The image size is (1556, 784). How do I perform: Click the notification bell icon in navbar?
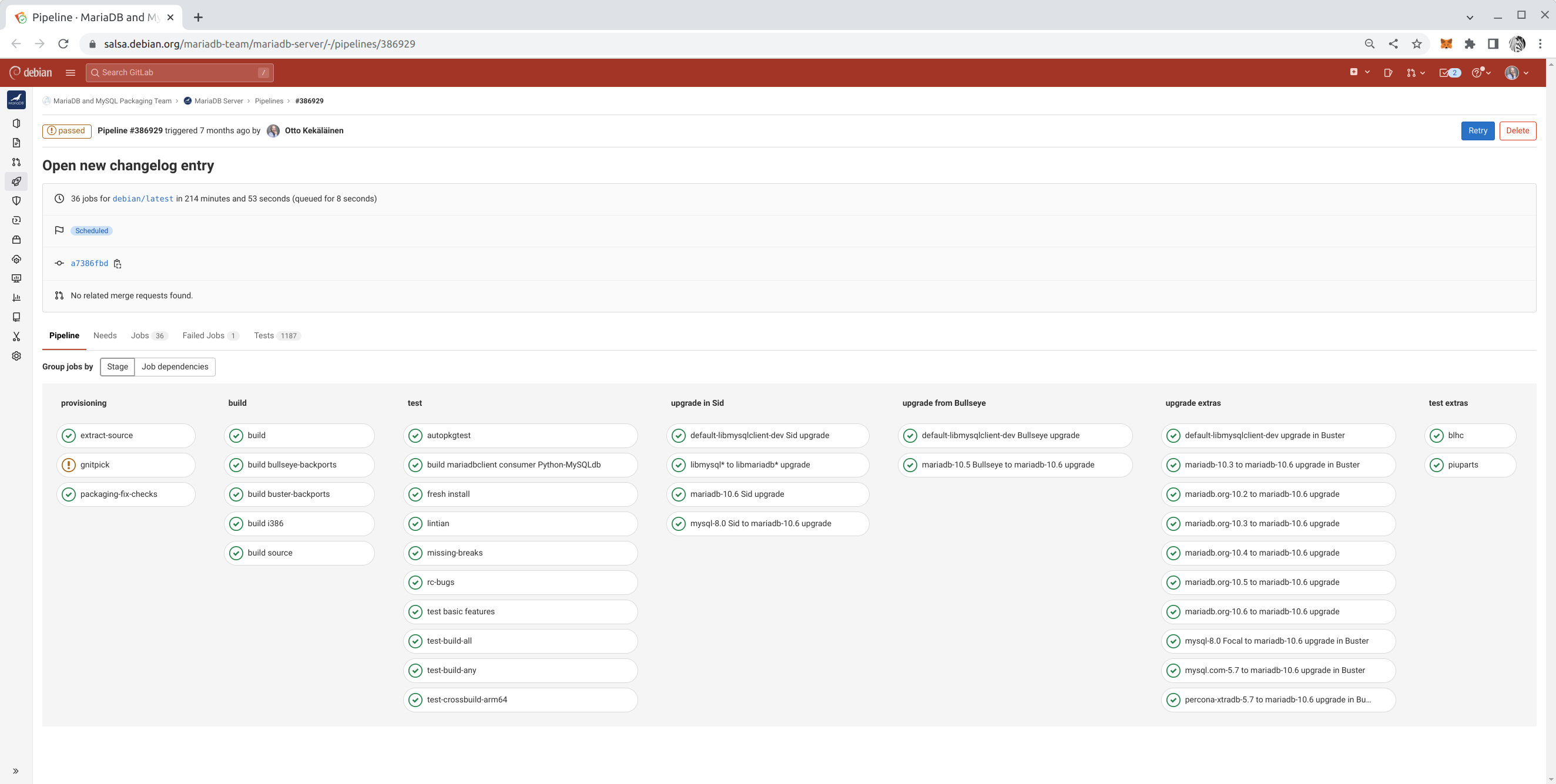pyautogui.click(x=1449, y=72)
